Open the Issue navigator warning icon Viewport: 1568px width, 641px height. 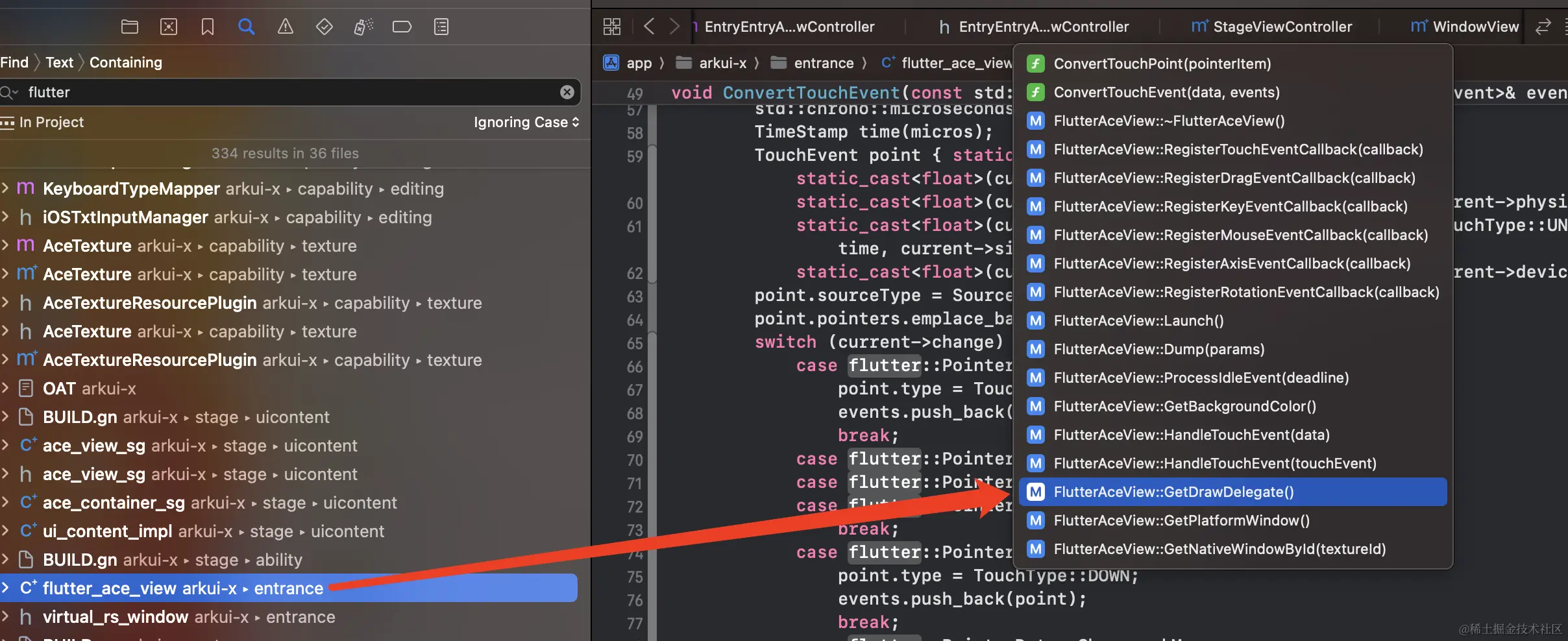pos(286,27)
